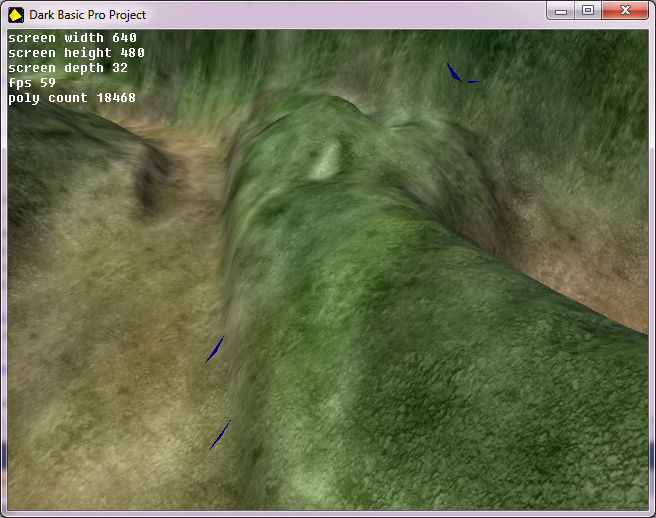The width and height of the screenshot is (656, 518).
Task: Click the tiny blue dash beside the upper-right blue object
Action: 474,82
